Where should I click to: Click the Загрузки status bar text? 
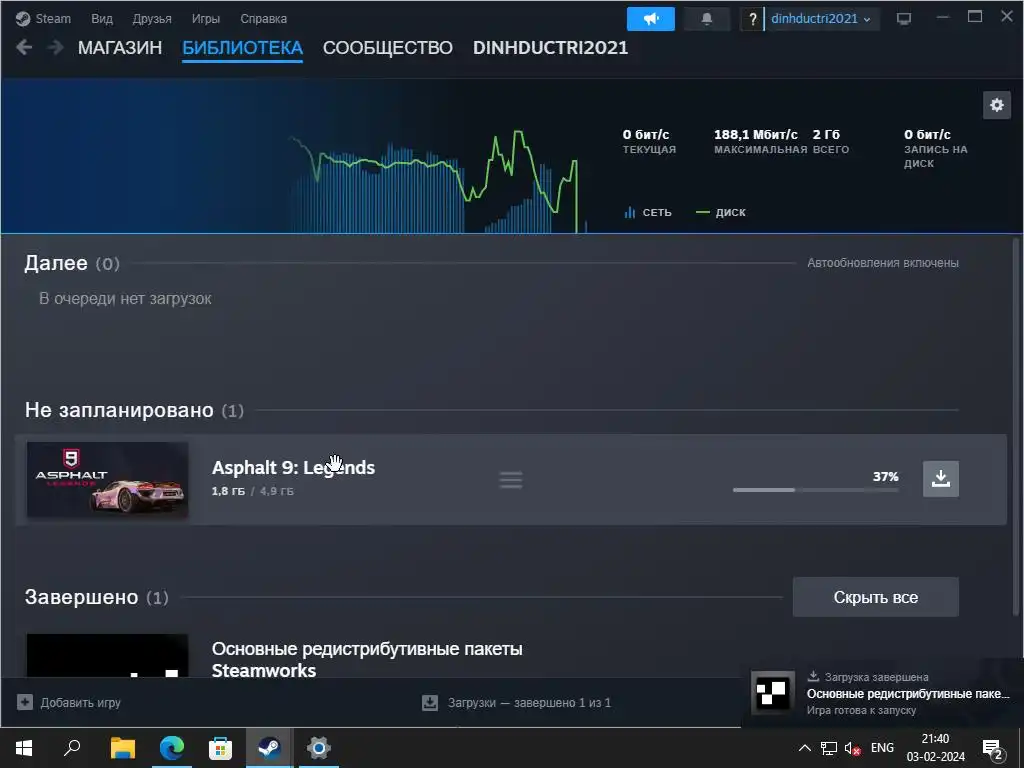coord(529,703)
